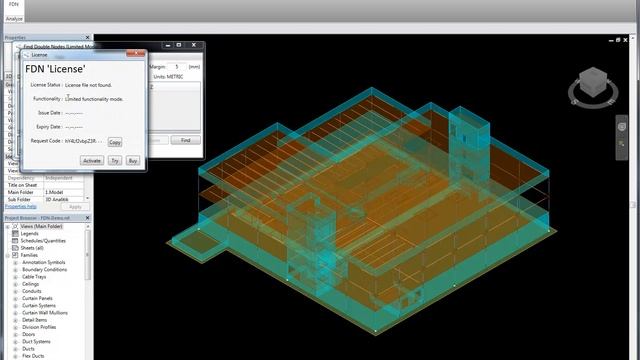Select the Legends tree item

click(x=29, y=233)
